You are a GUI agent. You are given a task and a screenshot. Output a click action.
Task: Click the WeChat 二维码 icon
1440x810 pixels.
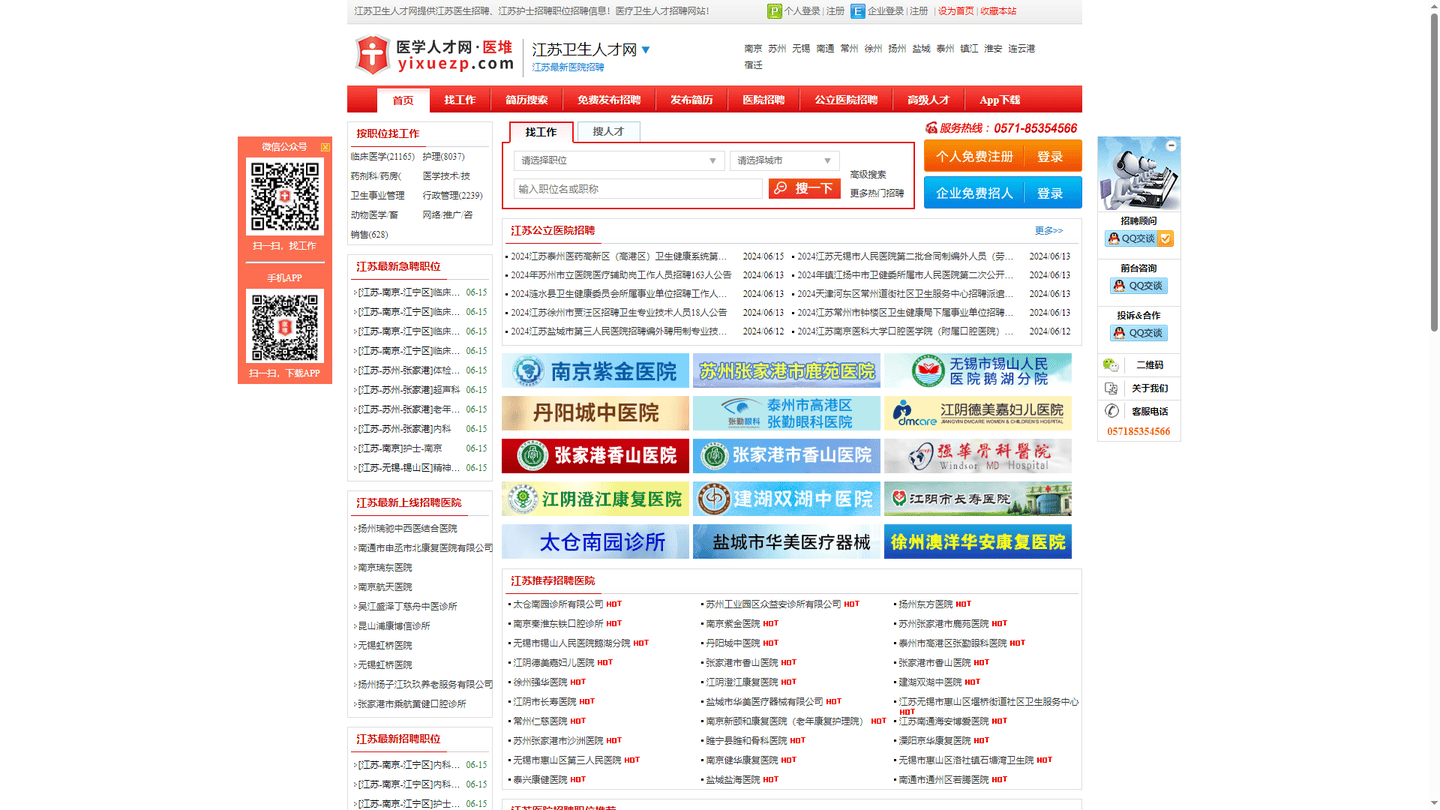(1111, 365)
